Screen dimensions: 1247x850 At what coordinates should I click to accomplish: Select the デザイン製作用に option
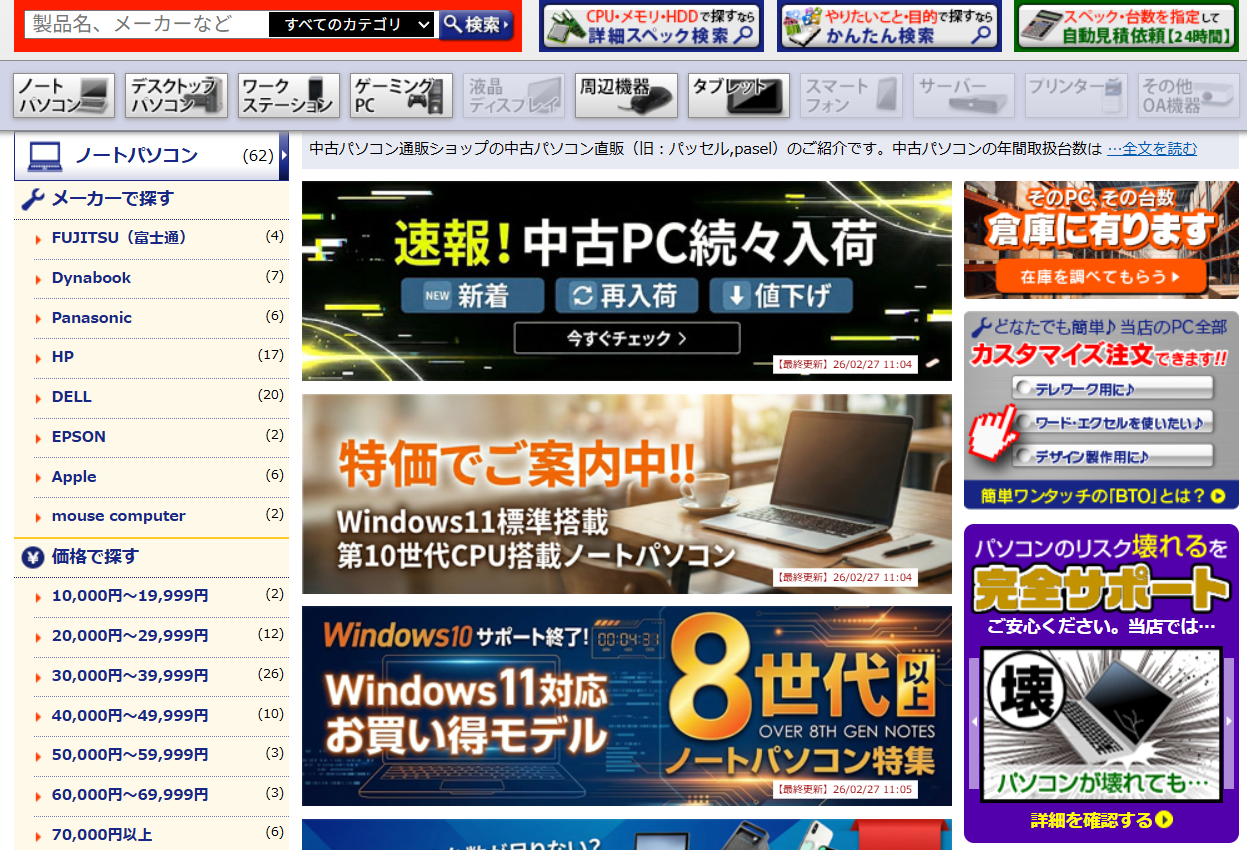(1112, 457)
